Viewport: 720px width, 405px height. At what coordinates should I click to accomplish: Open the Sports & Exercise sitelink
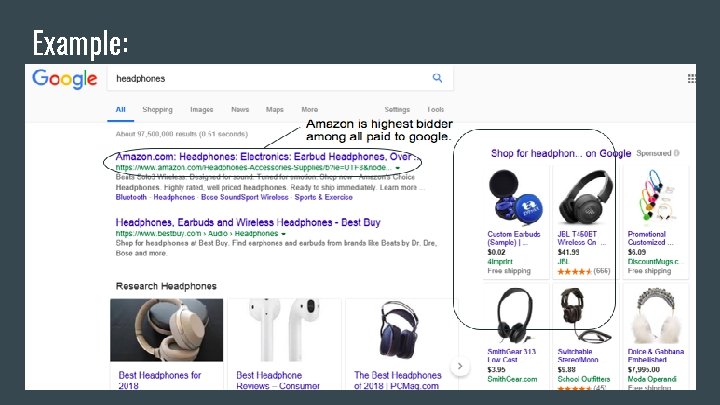click(324, 197)
